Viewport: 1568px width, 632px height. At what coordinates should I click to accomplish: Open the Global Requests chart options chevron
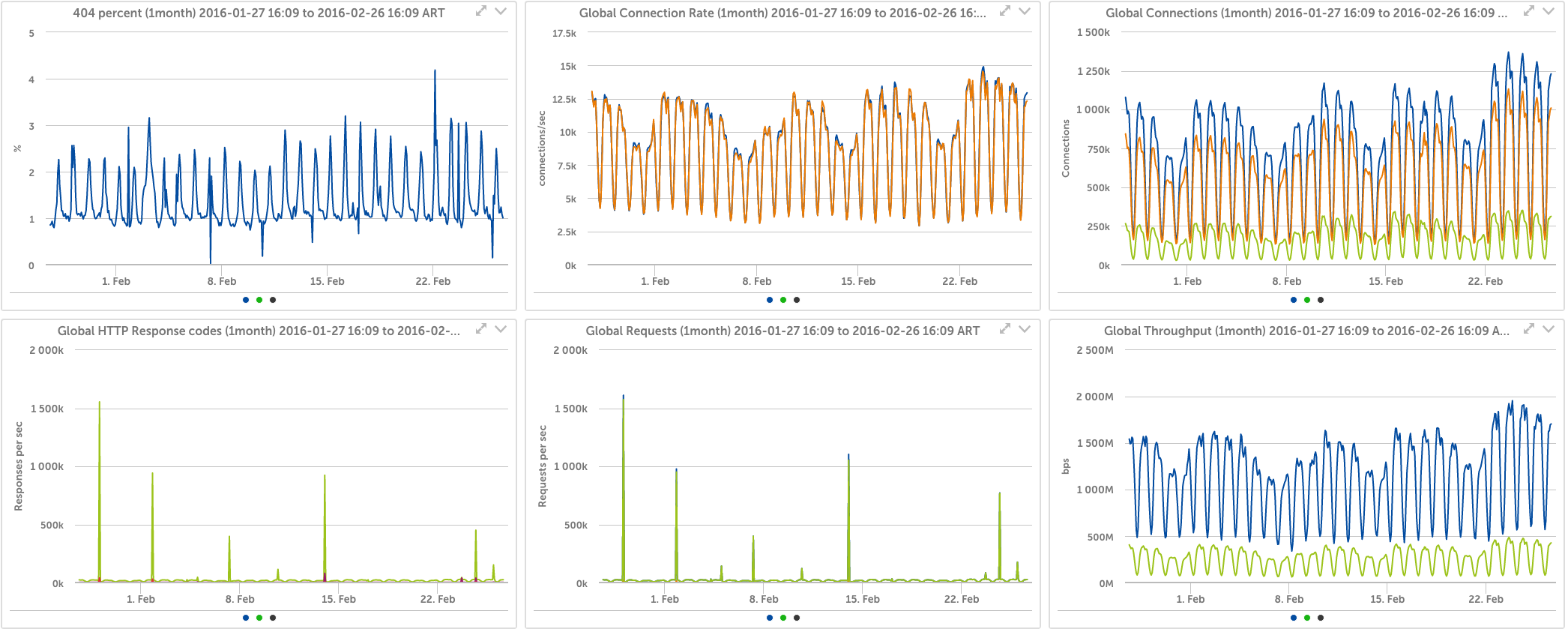pyautogui.click(x=1025, y=329)
